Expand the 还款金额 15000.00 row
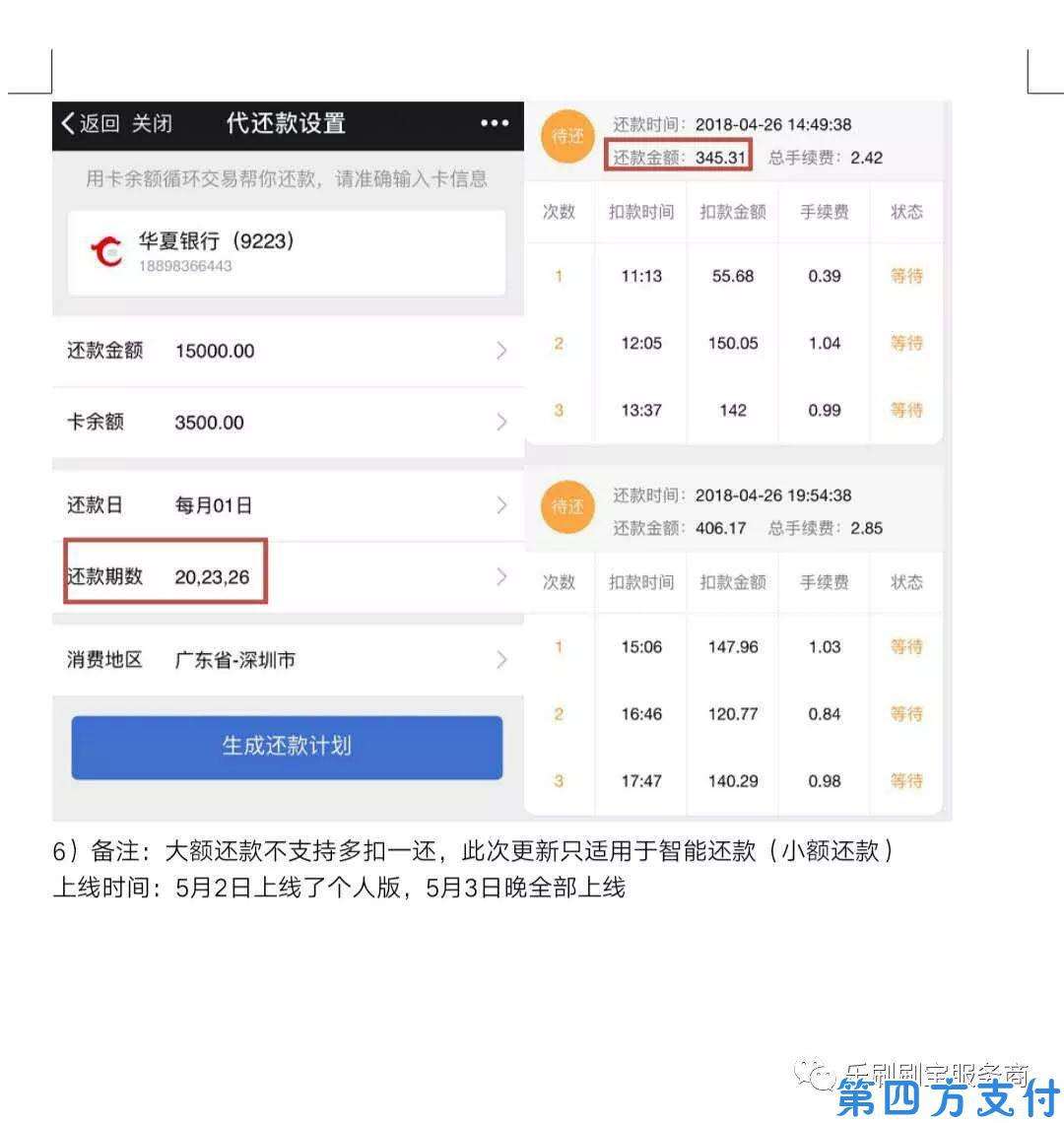 [x=286, y=351]
